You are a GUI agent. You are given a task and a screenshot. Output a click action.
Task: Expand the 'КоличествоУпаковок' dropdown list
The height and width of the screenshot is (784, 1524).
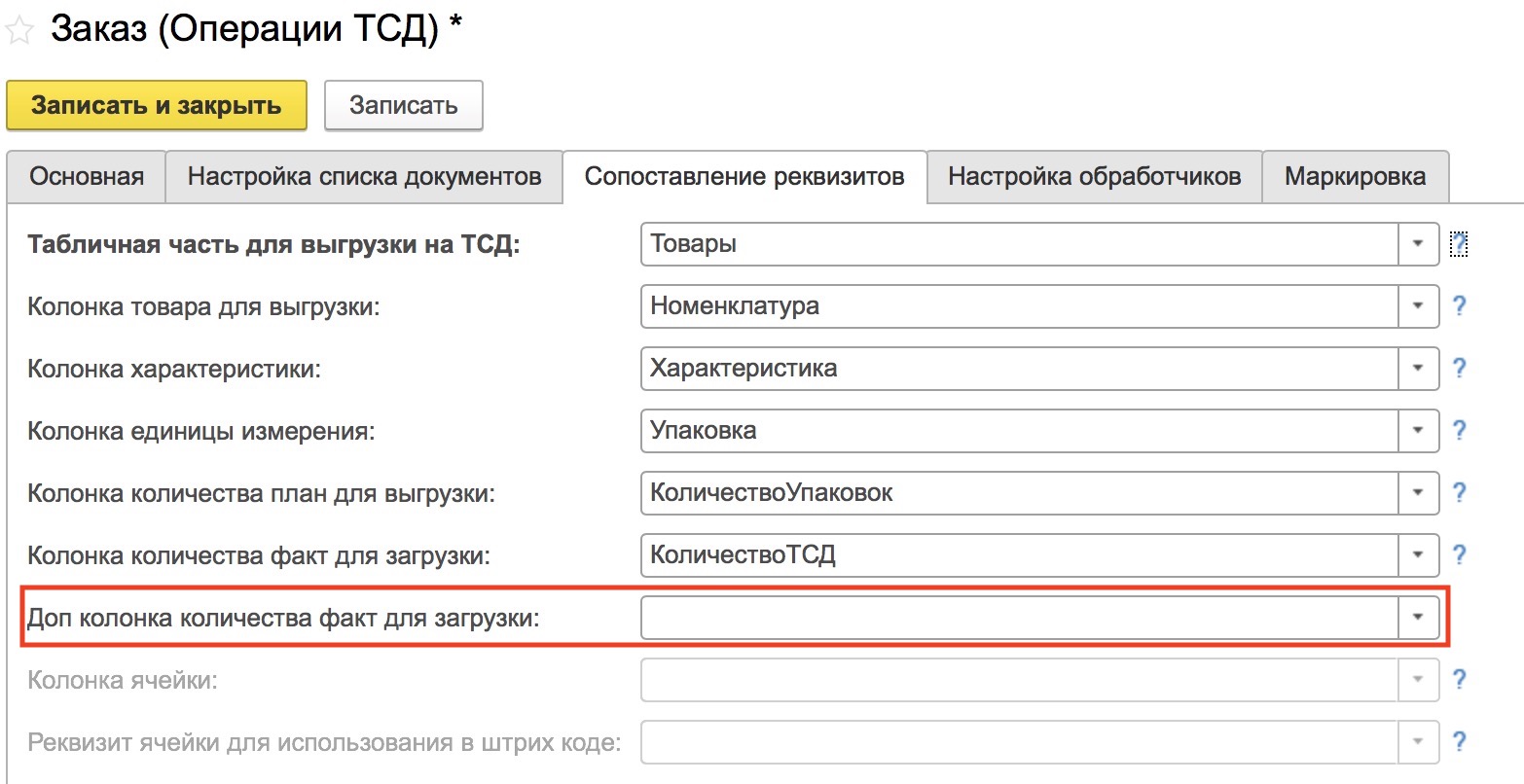[1418, 492]
